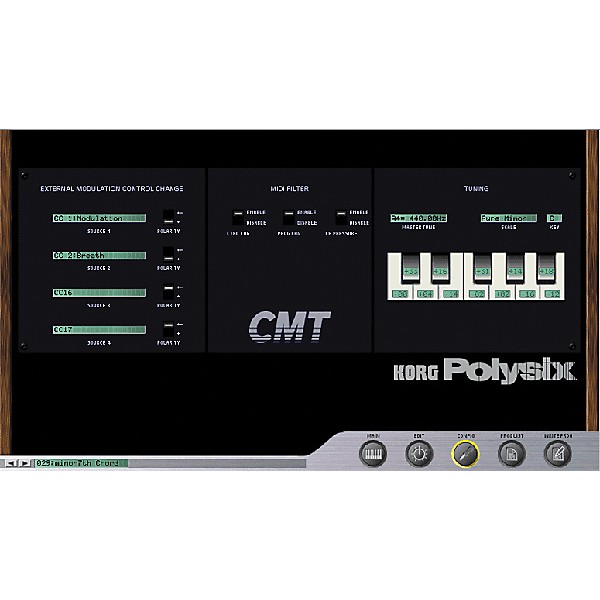Open the Edit knob page icon

point(419,454)
